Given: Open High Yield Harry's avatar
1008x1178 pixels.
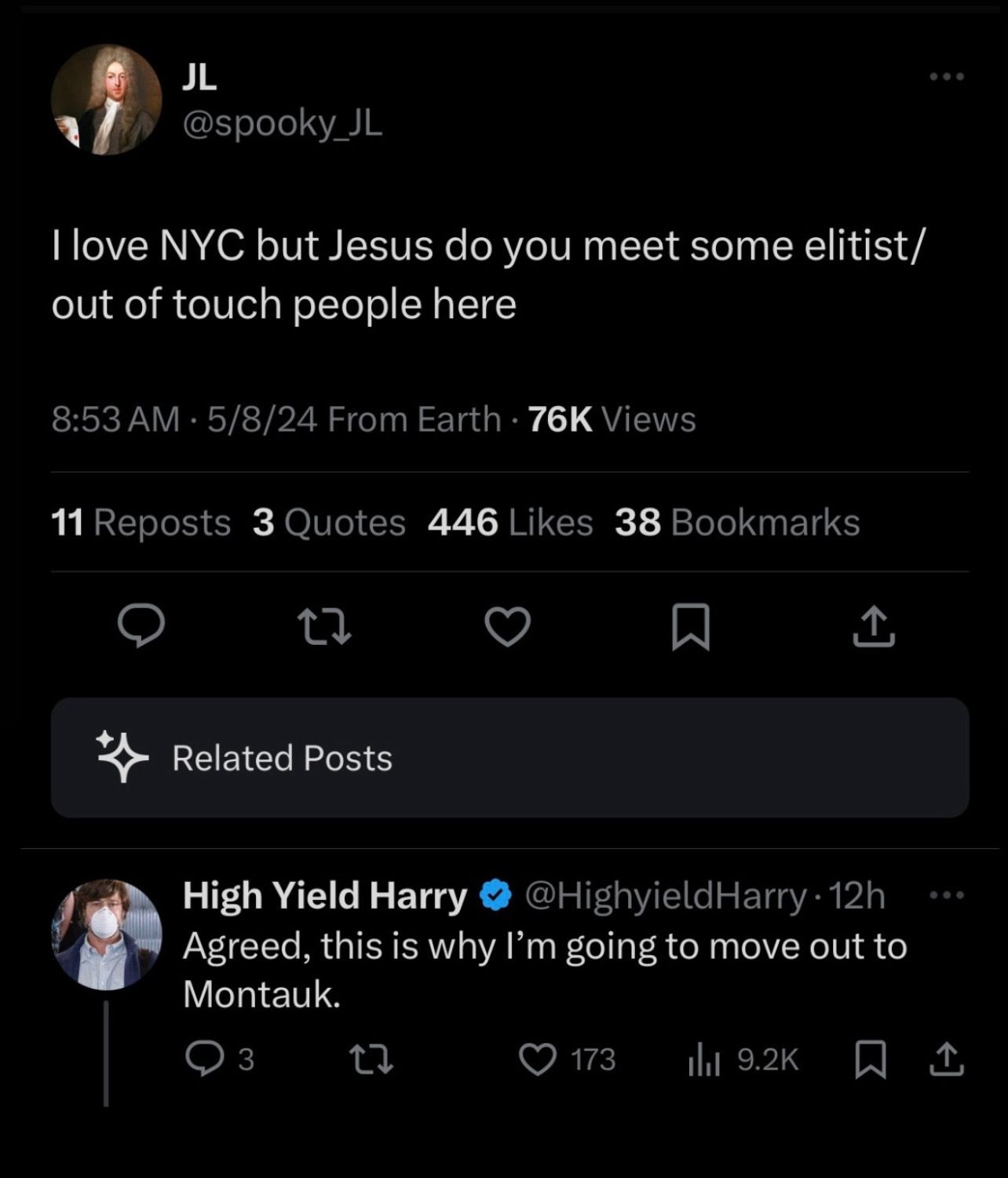Looking at the screenshot, I should coord(107,934).
